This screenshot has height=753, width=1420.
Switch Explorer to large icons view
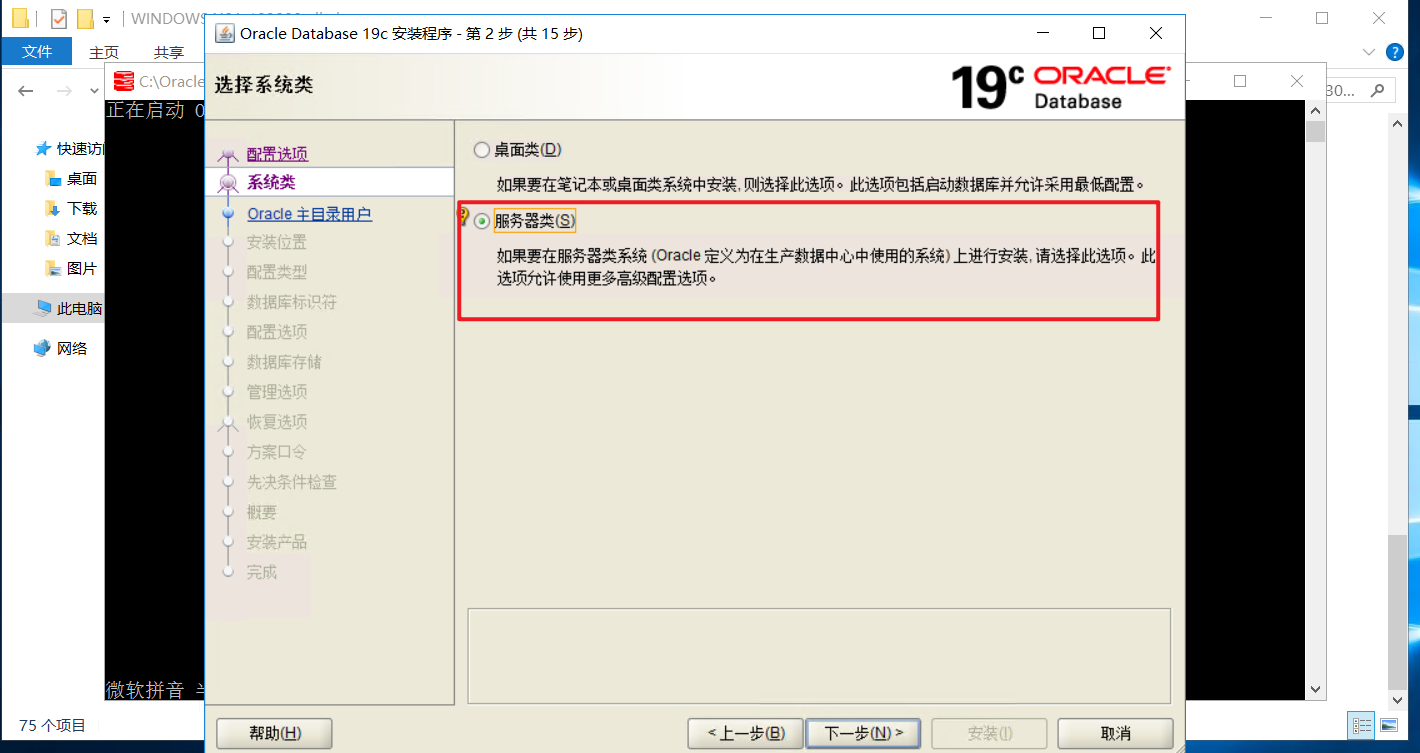[1389, 726]
